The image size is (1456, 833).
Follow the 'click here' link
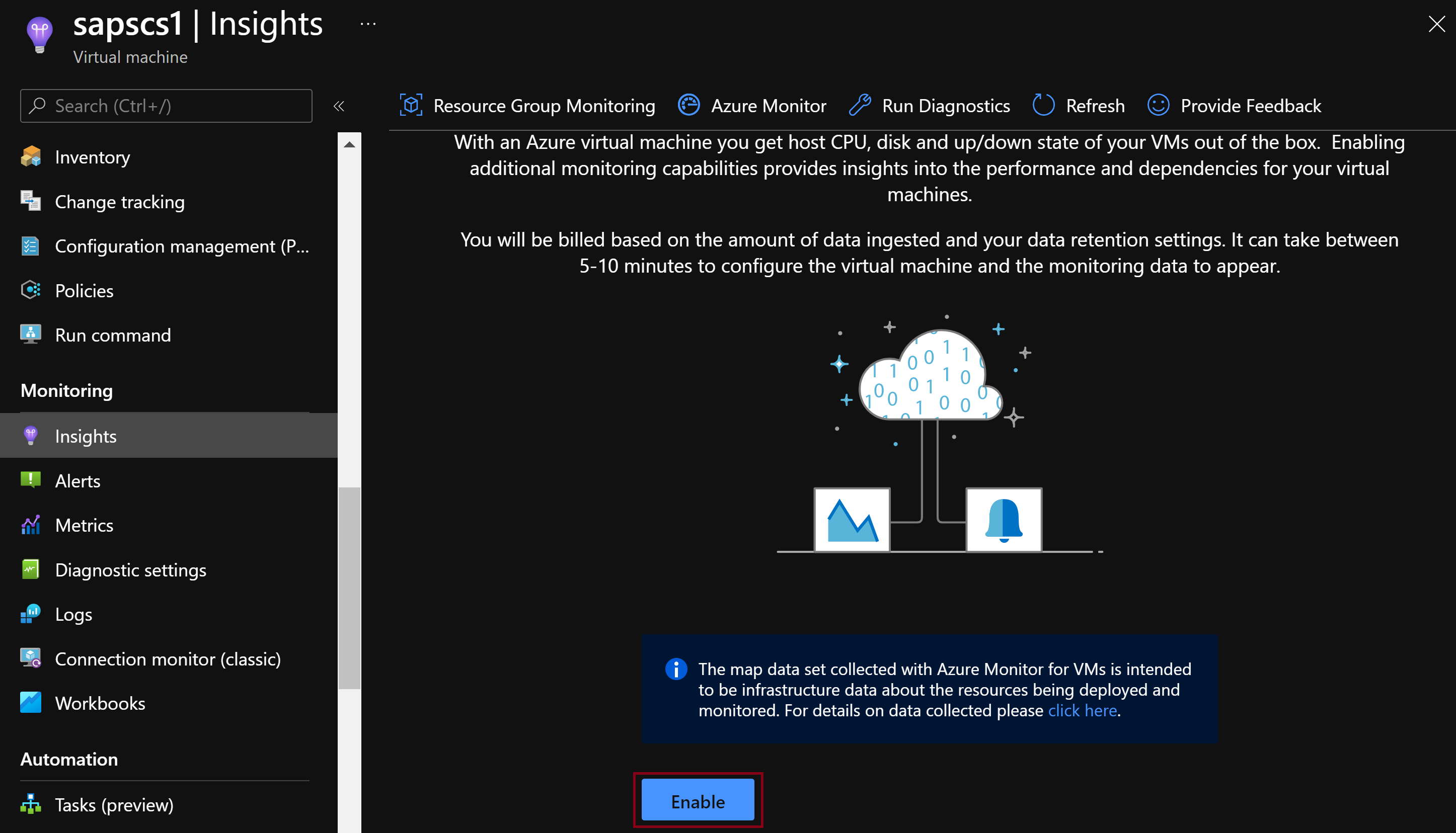tap(1082, 710)
